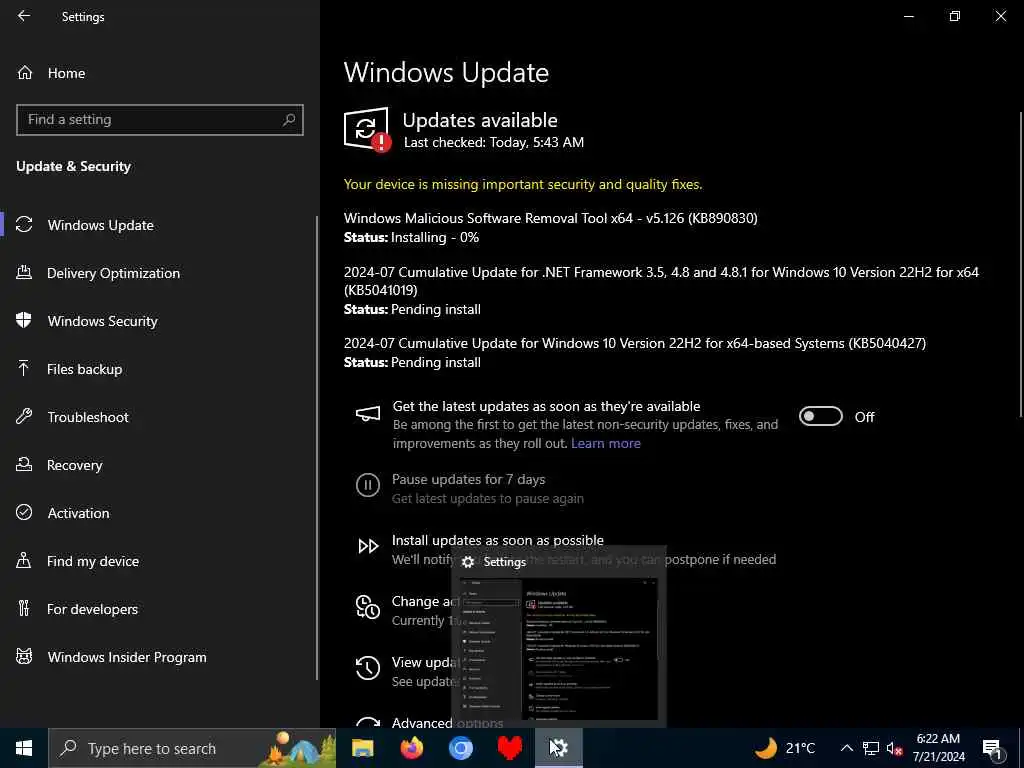Open the blue Chromium browser in taskbar
Image resolution: width=1024 pixels, height=768 pixels.
(460, 748)
